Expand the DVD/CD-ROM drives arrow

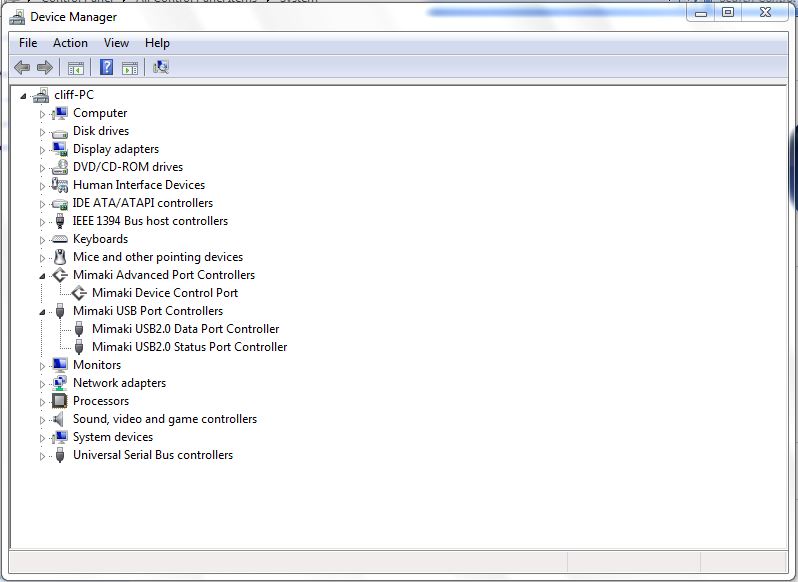[x=42, y=168]
